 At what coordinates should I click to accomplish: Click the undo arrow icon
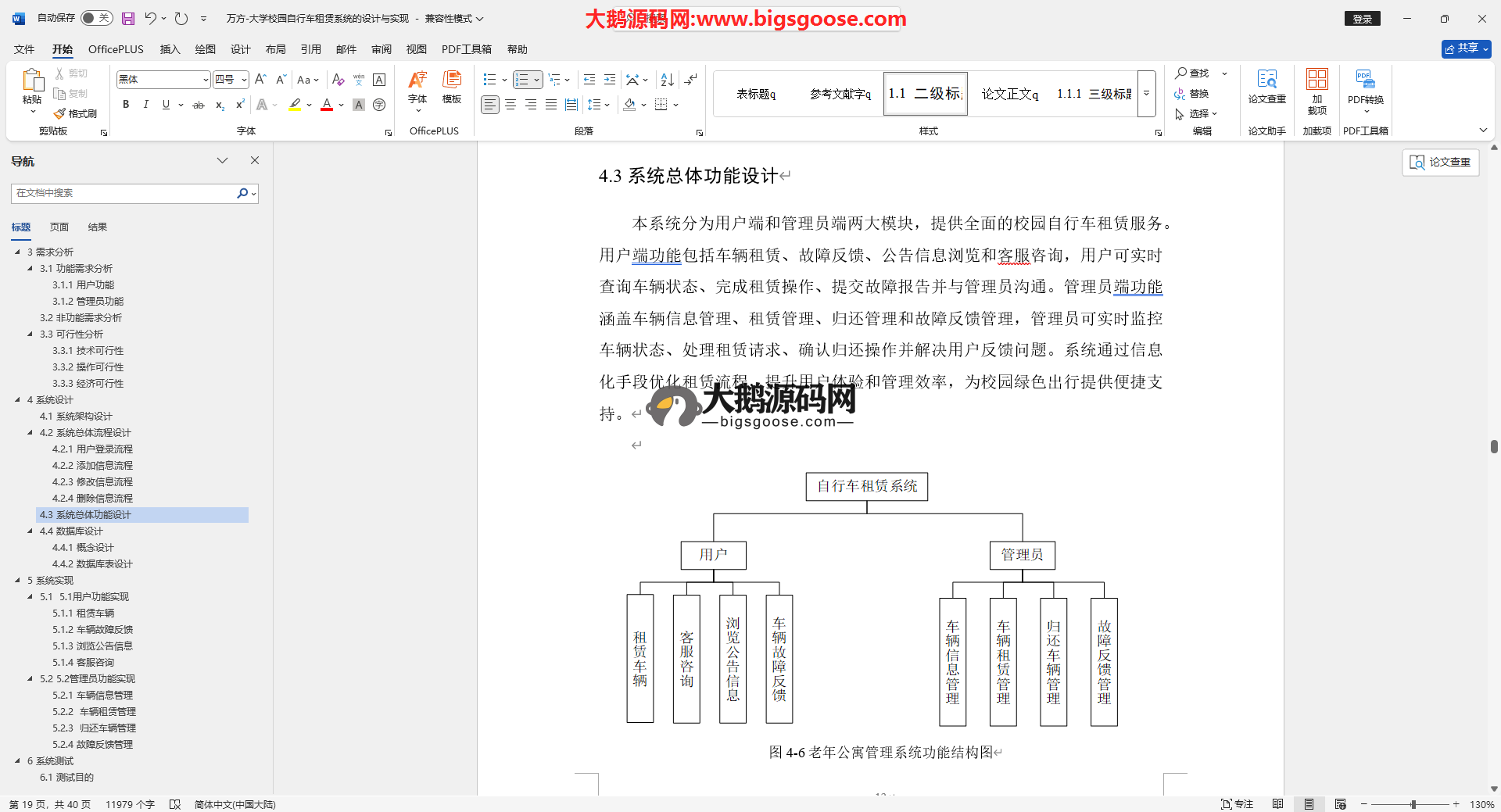[151, 18]
